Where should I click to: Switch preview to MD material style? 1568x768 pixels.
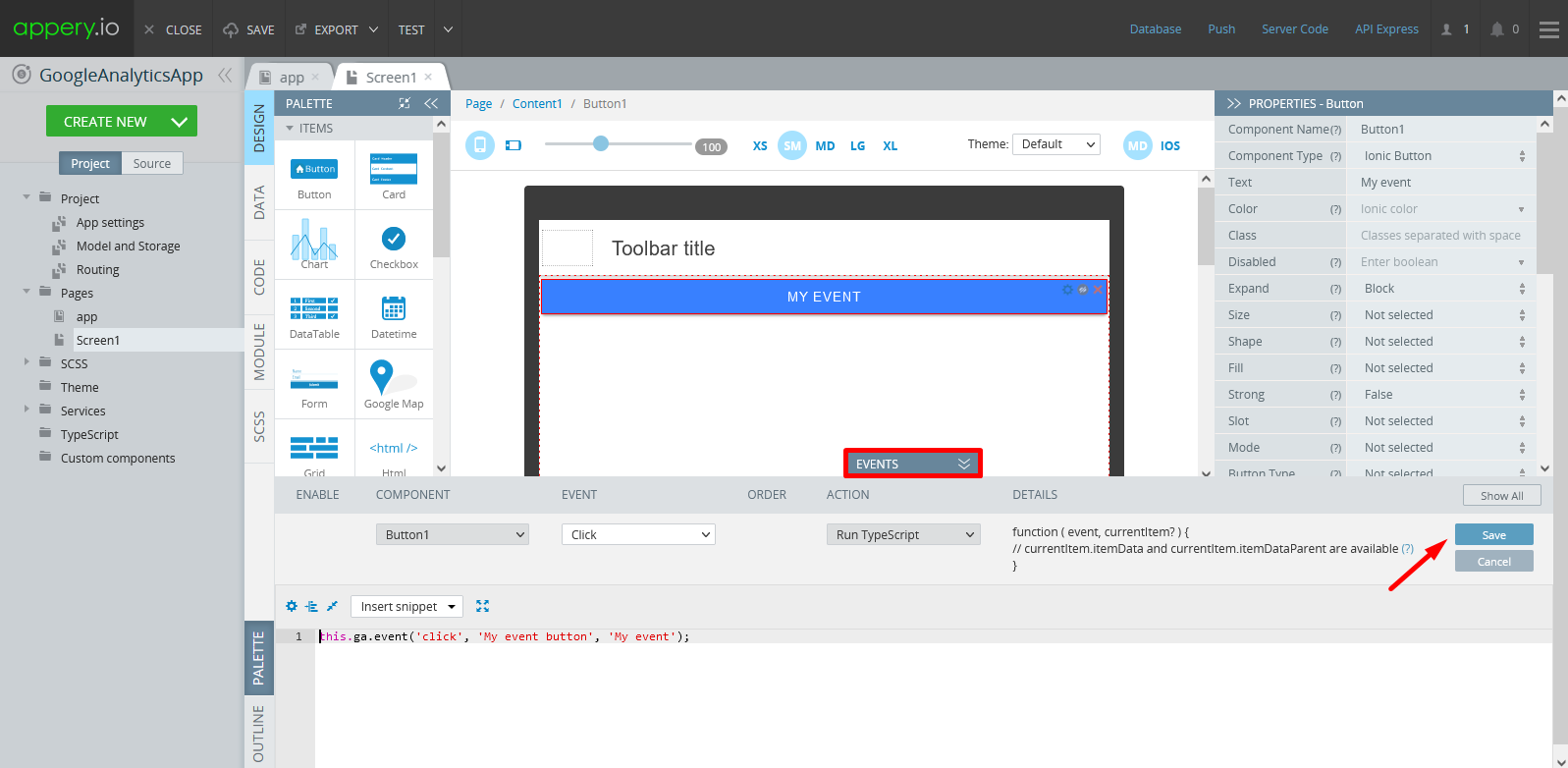1137,145
